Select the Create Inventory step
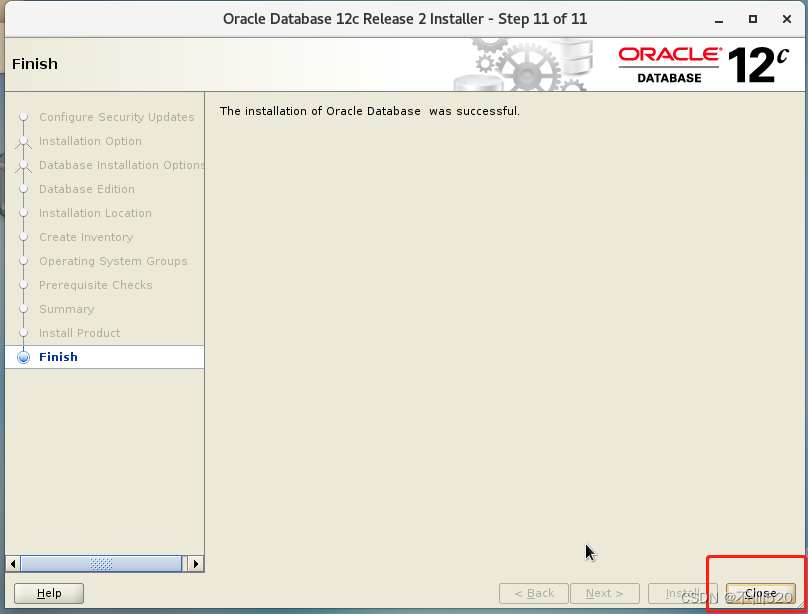Image resolution: width=808 pixels, height=614 pixels. (86, 237)
